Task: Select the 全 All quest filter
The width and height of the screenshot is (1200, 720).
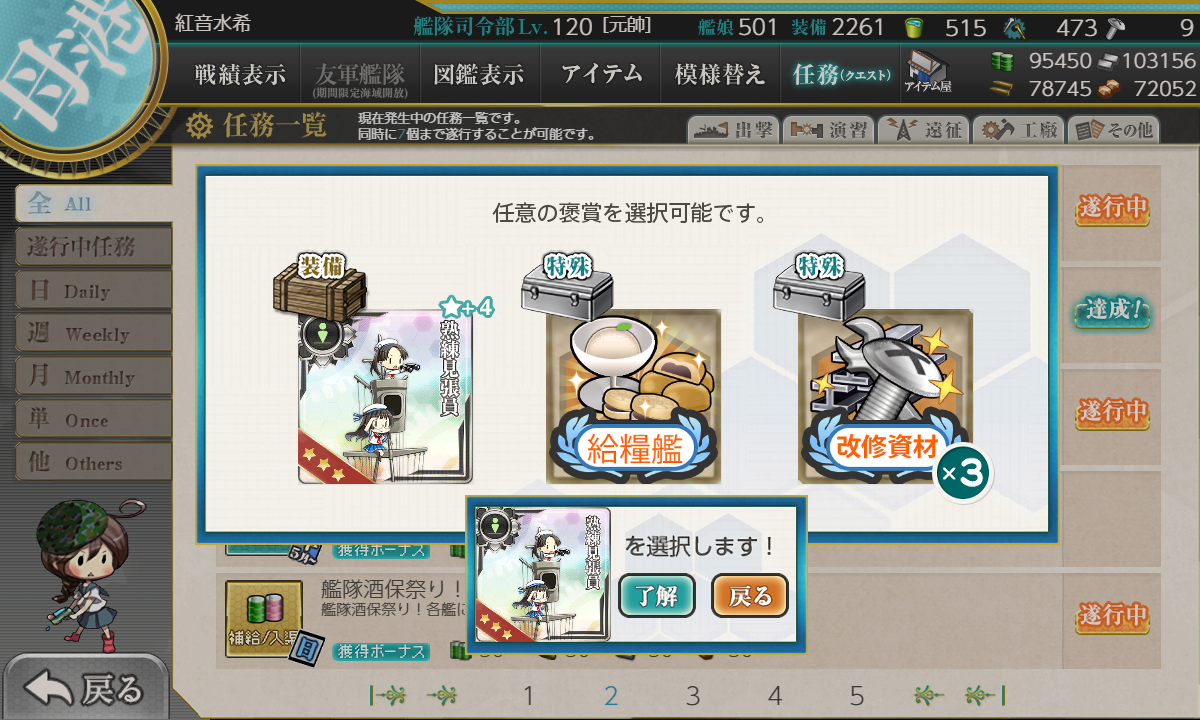Action: point(93,204)
